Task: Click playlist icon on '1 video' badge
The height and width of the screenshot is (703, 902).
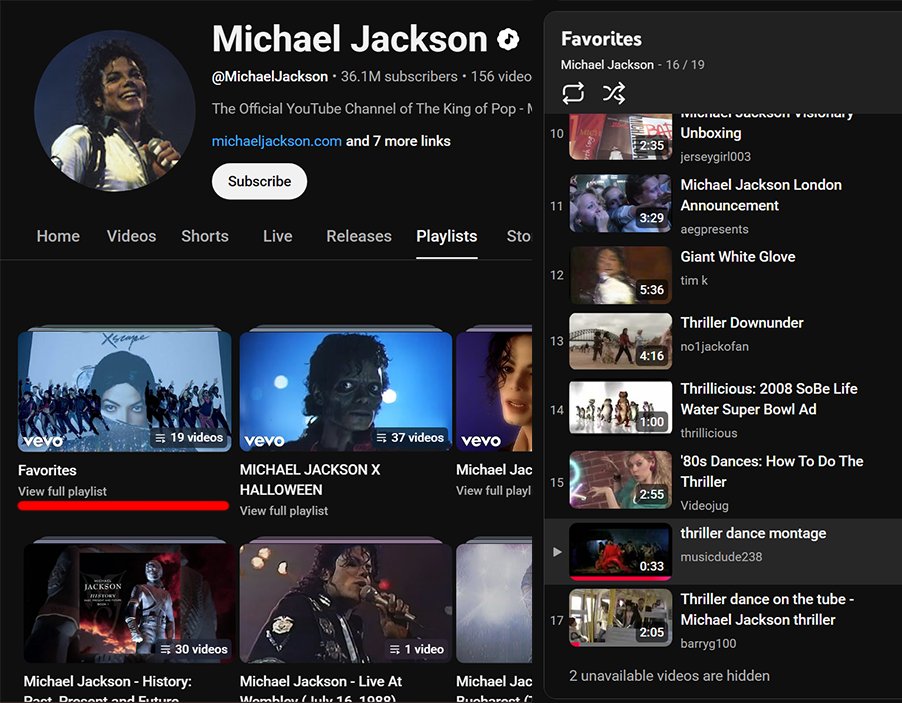Action: point(395,649)
